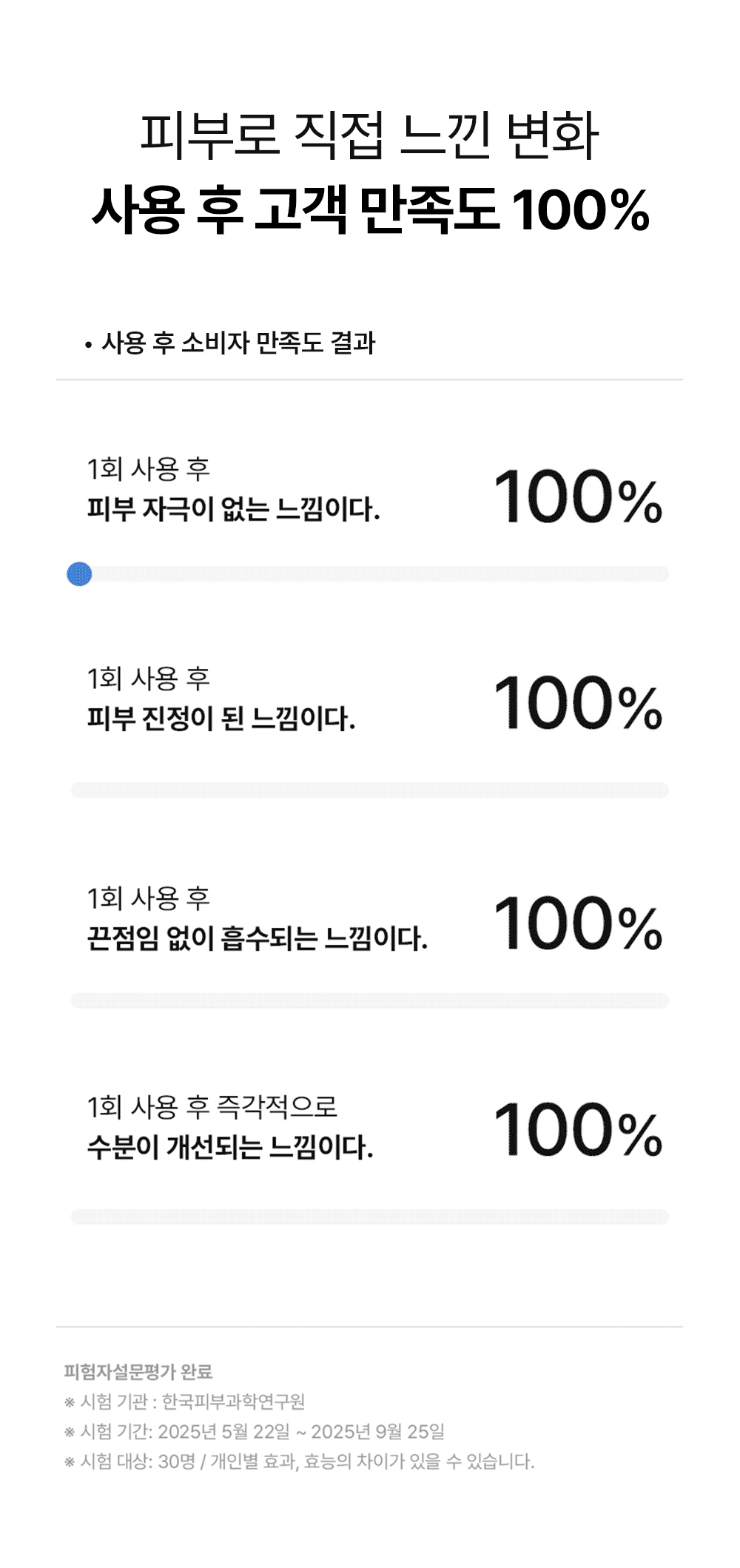Click the heading 피부로 직접 느낀 변화
The width and height of the screenshot is (740, 1568).
coord(369,136)
